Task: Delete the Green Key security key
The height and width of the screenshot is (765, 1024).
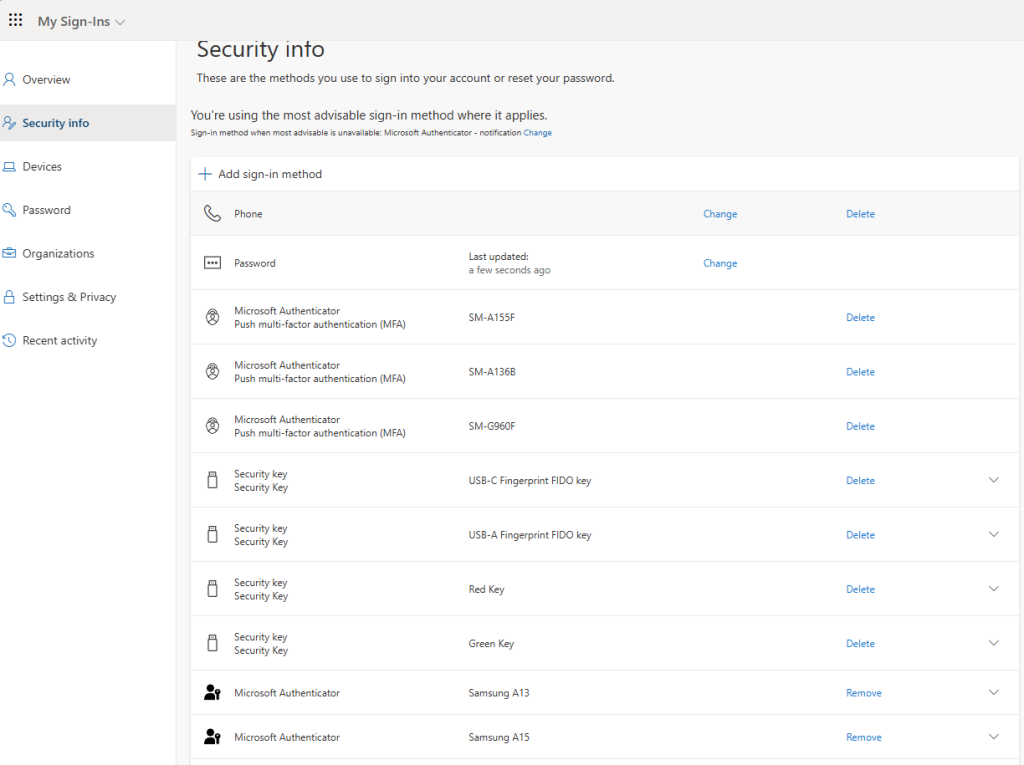Action: click(x=860, y=643)
